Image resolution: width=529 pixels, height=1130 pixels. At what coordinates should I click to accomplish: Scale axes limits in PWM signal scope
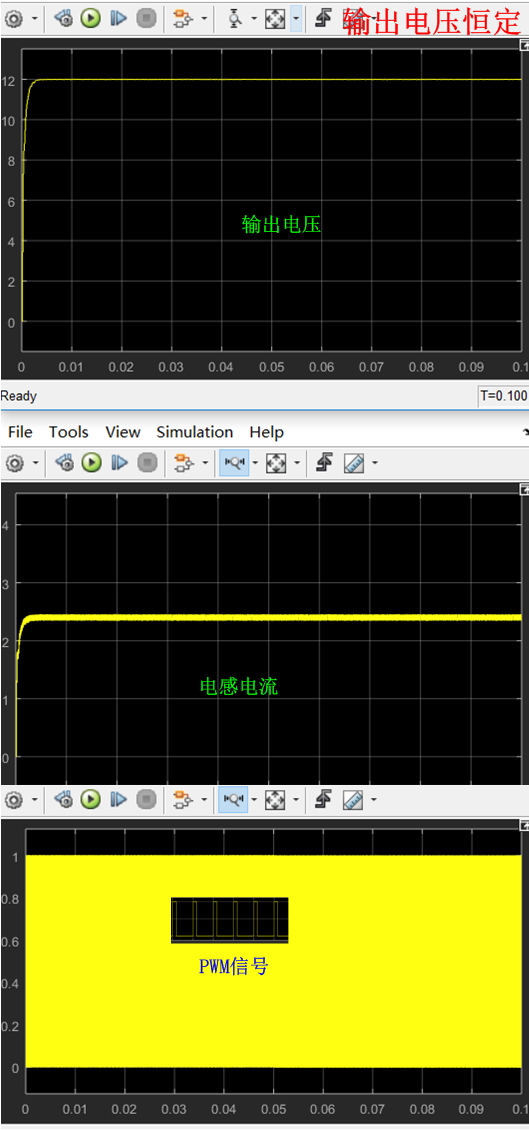(275, 798)
